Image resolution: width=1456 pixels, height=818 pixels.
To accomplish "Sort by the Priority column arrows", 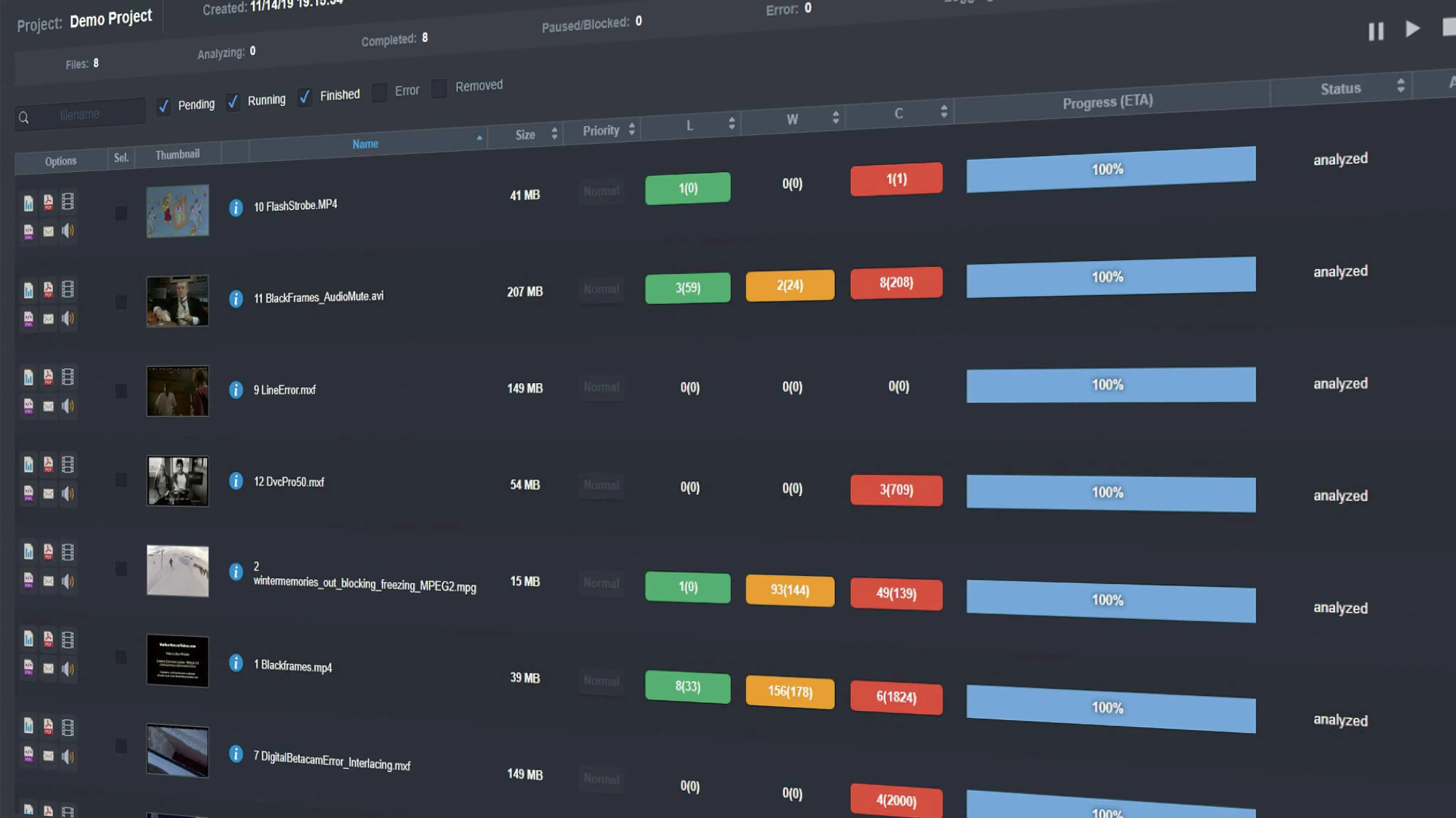I will 632,129.
